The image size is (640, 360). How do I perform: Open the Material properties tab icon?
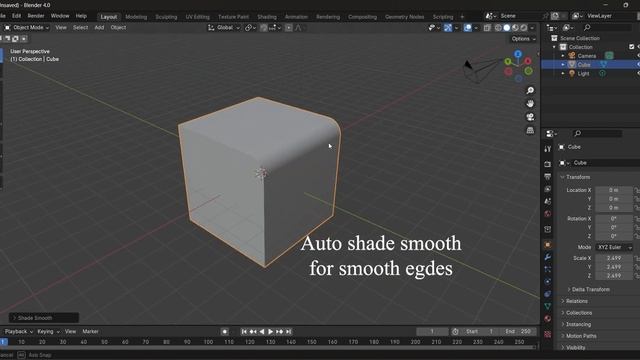[547, 319]
